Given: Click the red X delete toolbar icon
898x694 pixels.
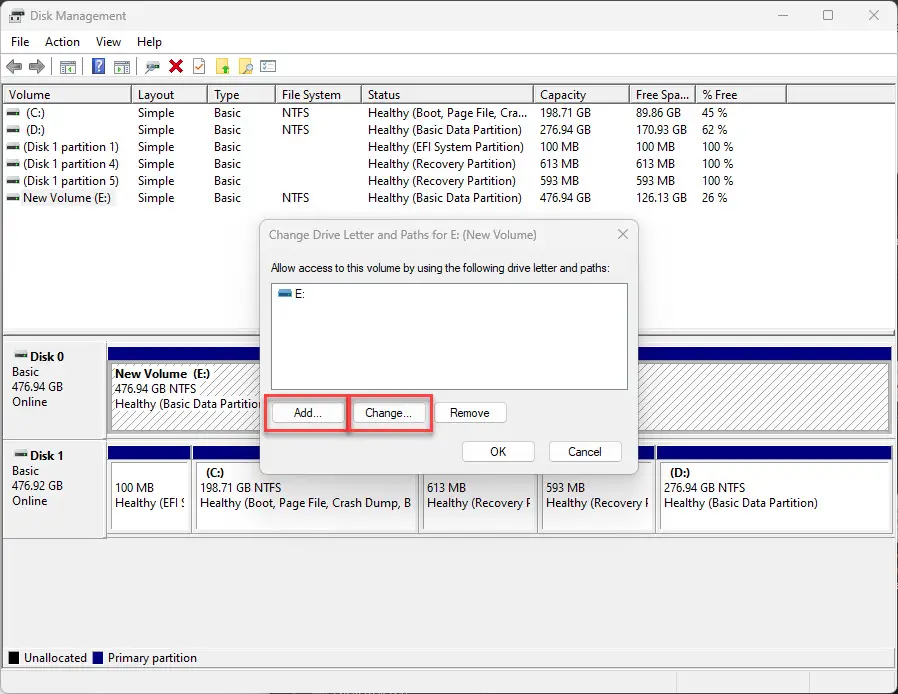Looking at the screenshot, I should point(176,67).
